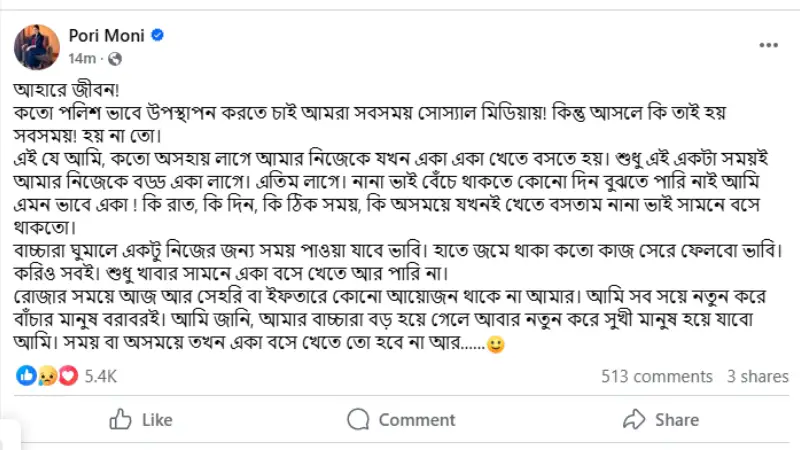Click the Pori Moni profile name
The width and height of the screenshot is (800, 450).
point(106,35)
